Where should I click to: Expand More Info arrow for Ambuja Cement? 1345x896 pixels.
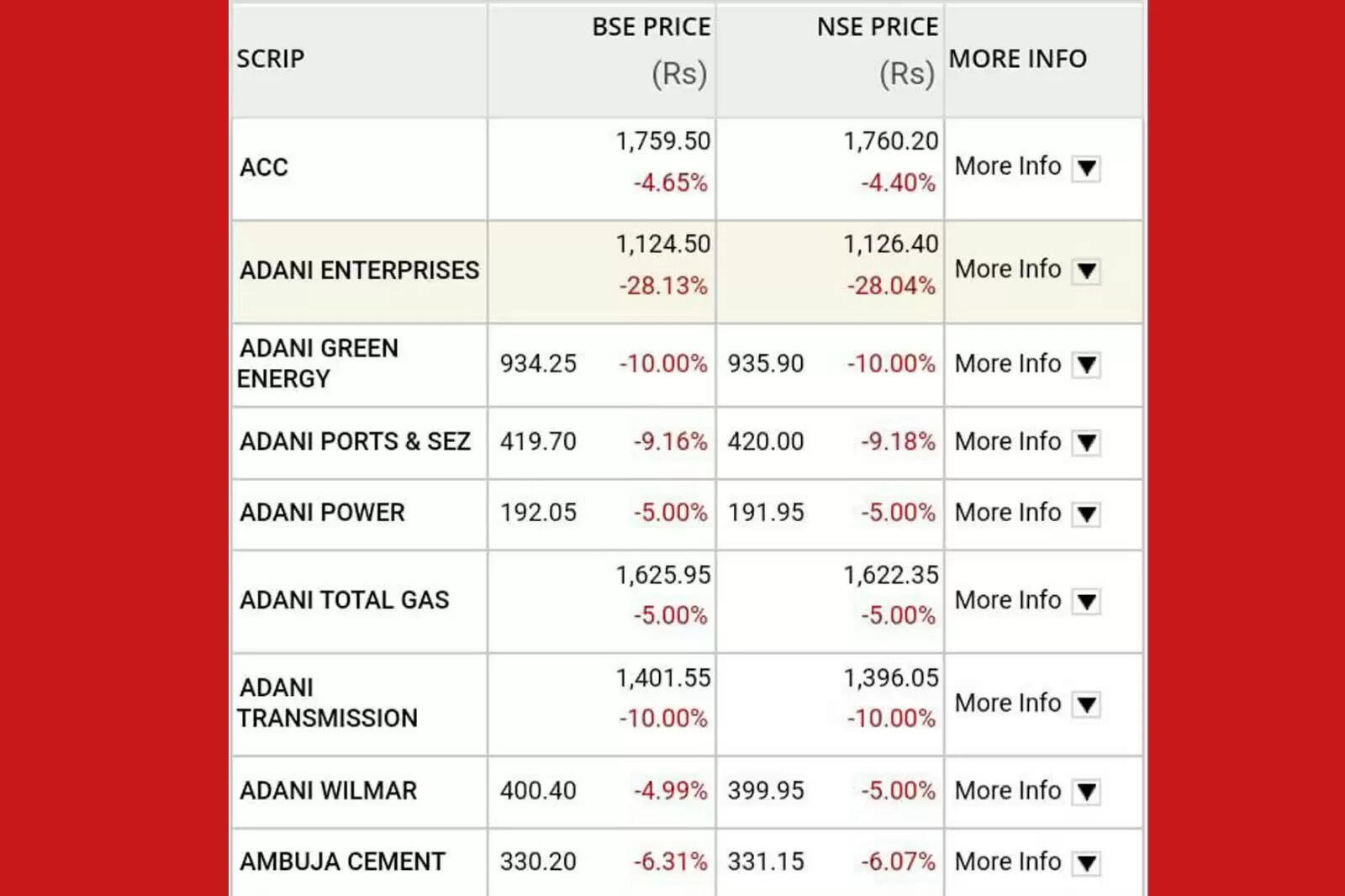pyautogui.click(x=1086, y=862)
